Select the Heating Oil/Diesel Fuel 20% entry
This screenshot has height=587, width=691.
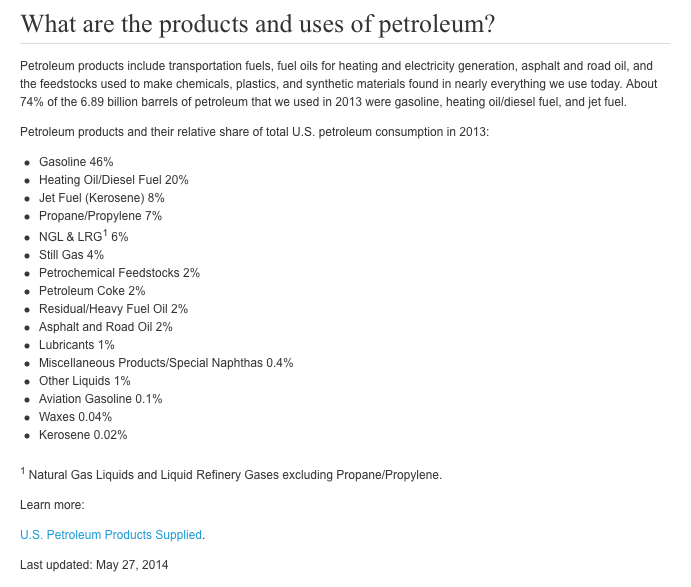(113, 180)
